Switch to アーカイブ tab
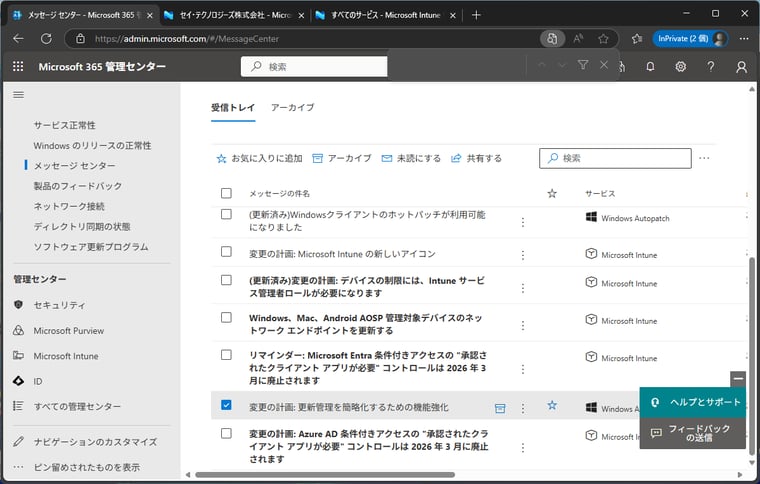 pyautogui.click(x=292, y=108)
